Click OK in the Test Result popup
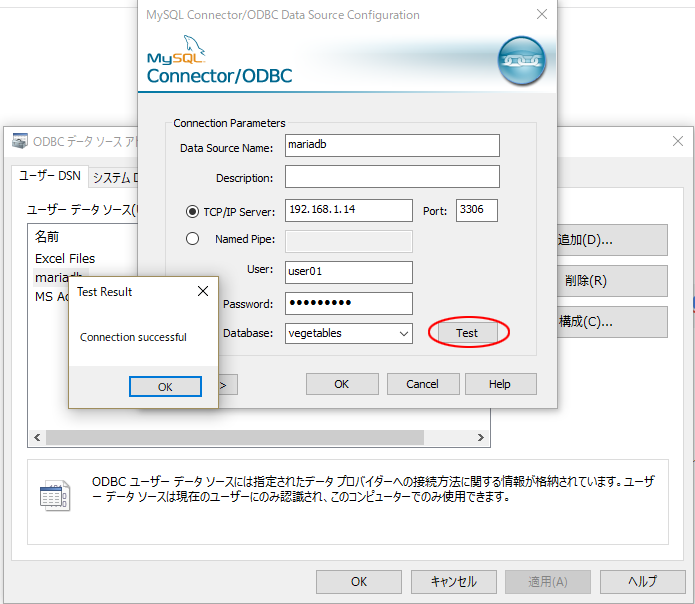 pos(165,387)
